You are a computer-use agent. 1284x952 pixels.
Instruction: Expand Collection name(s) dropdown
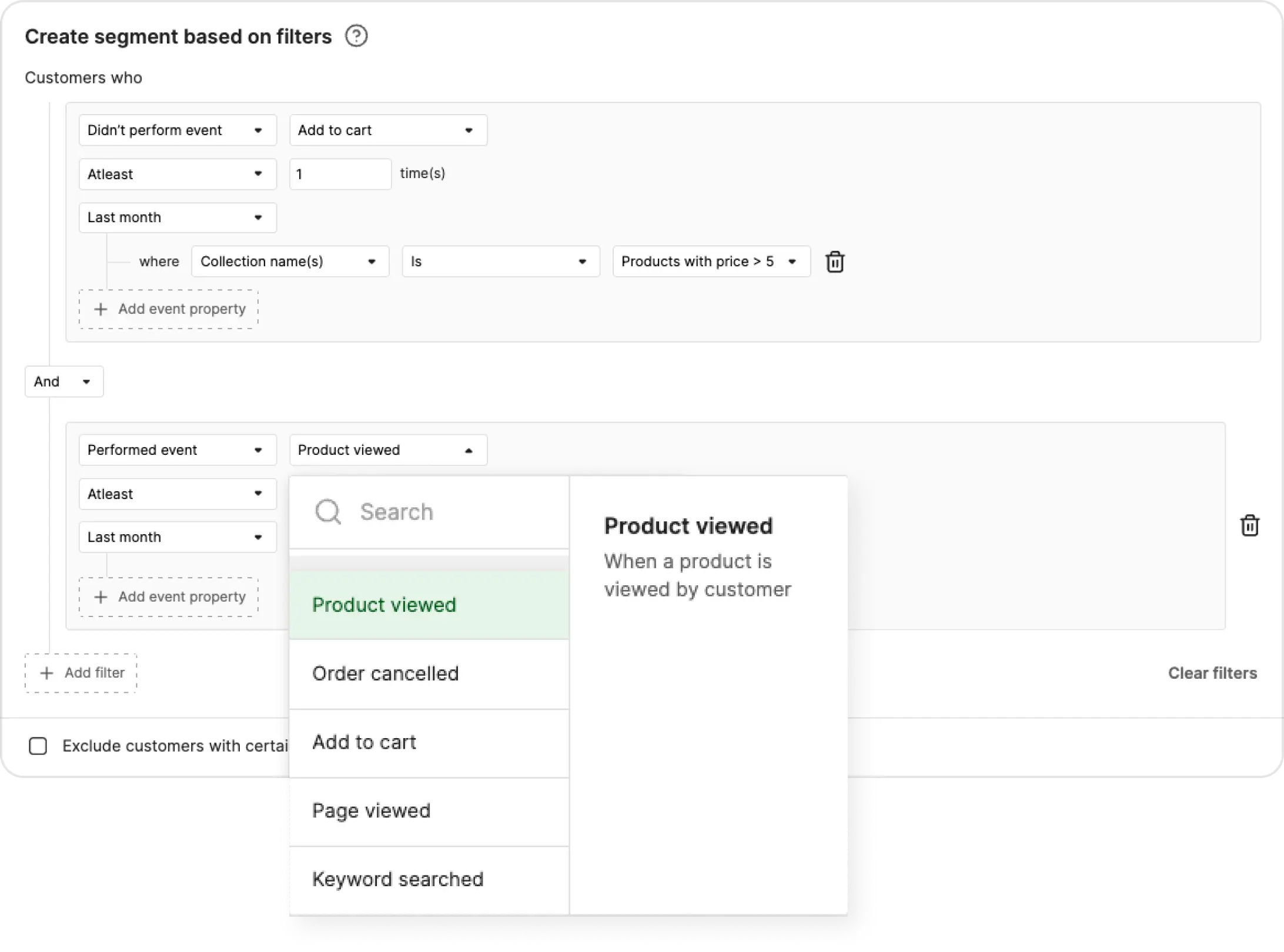pos(290,262)
